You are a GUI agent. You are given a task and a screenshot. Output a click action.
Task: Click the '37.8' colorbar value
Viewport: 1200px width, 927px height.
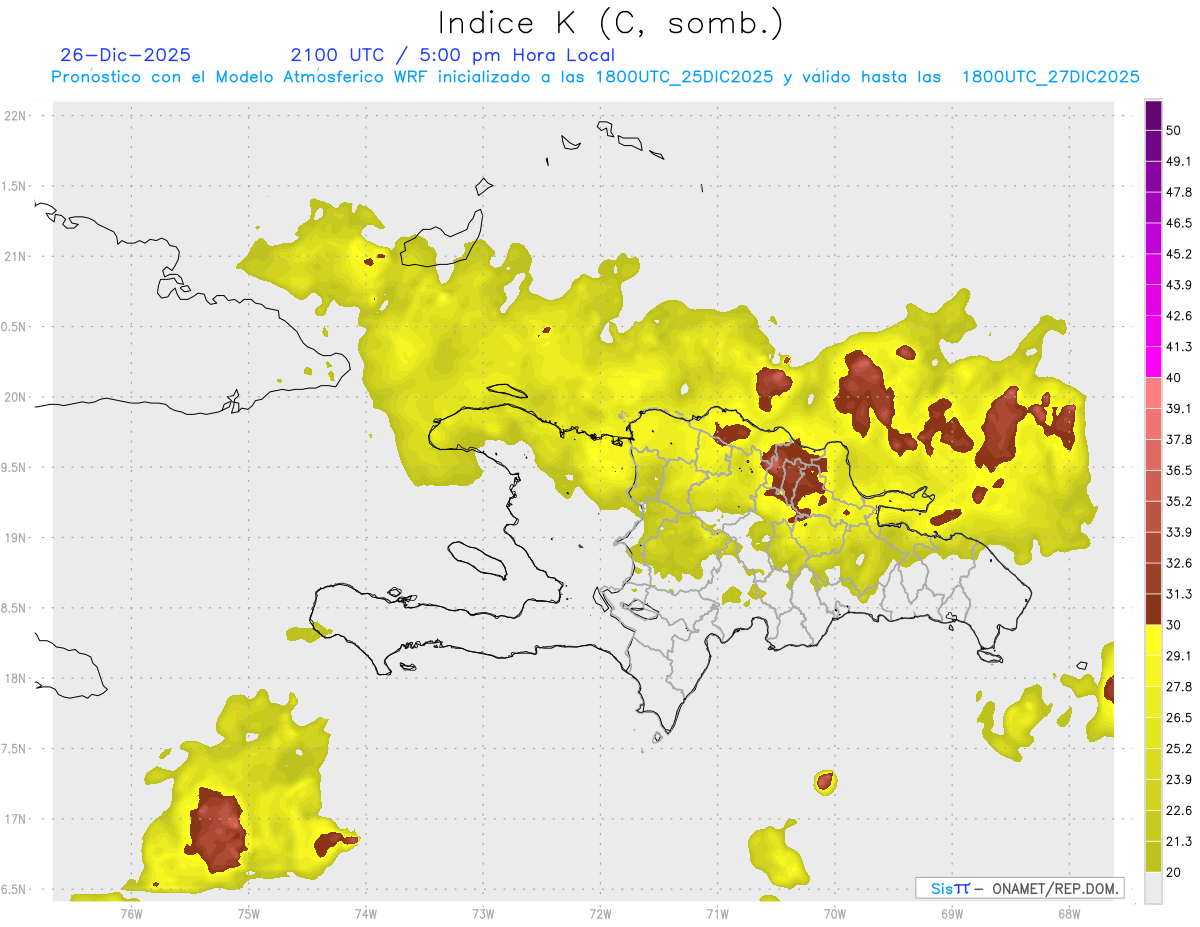[1178, 440]
